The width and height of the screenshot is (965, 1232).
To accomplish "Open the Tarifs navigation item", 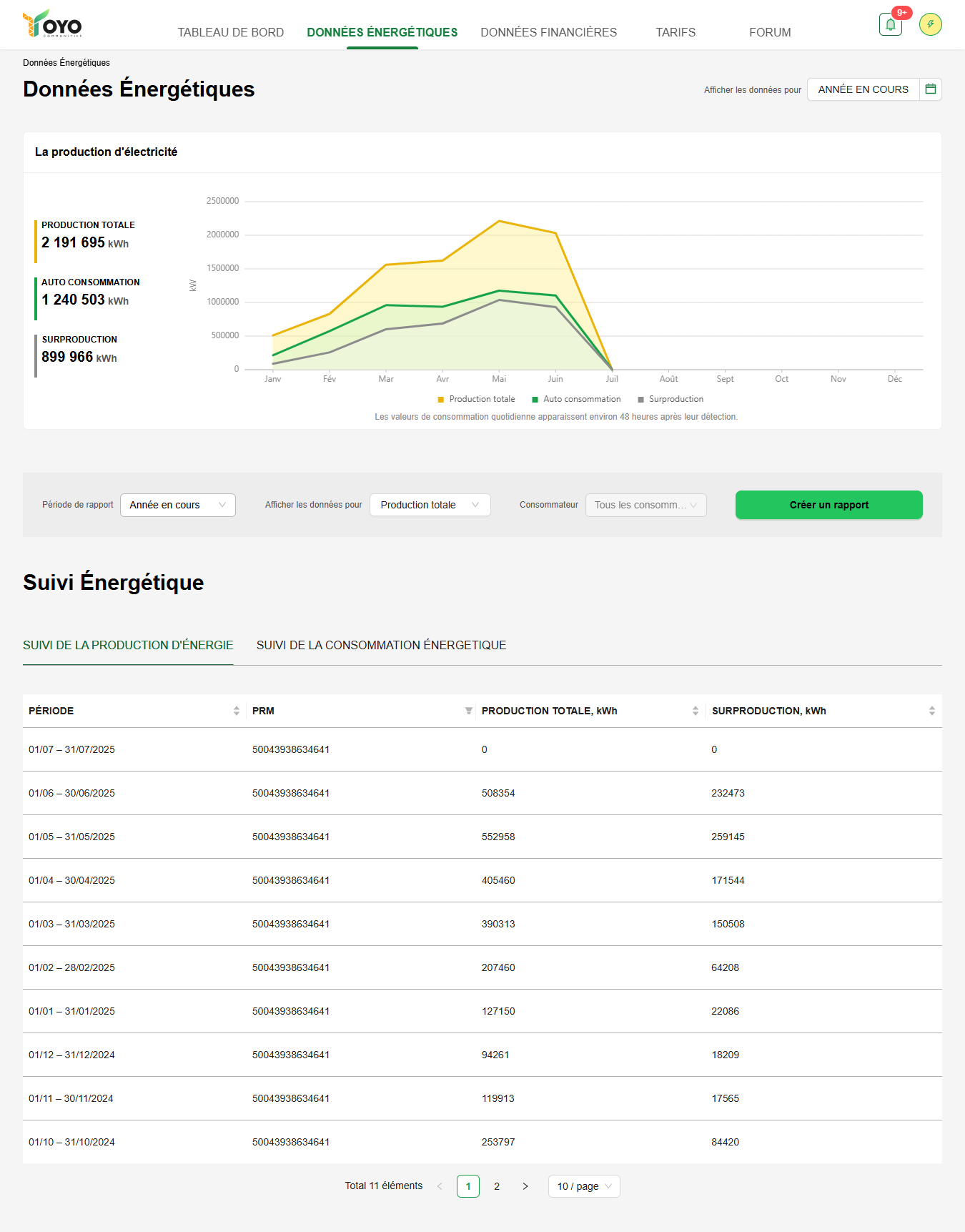I will pos(675,32).
